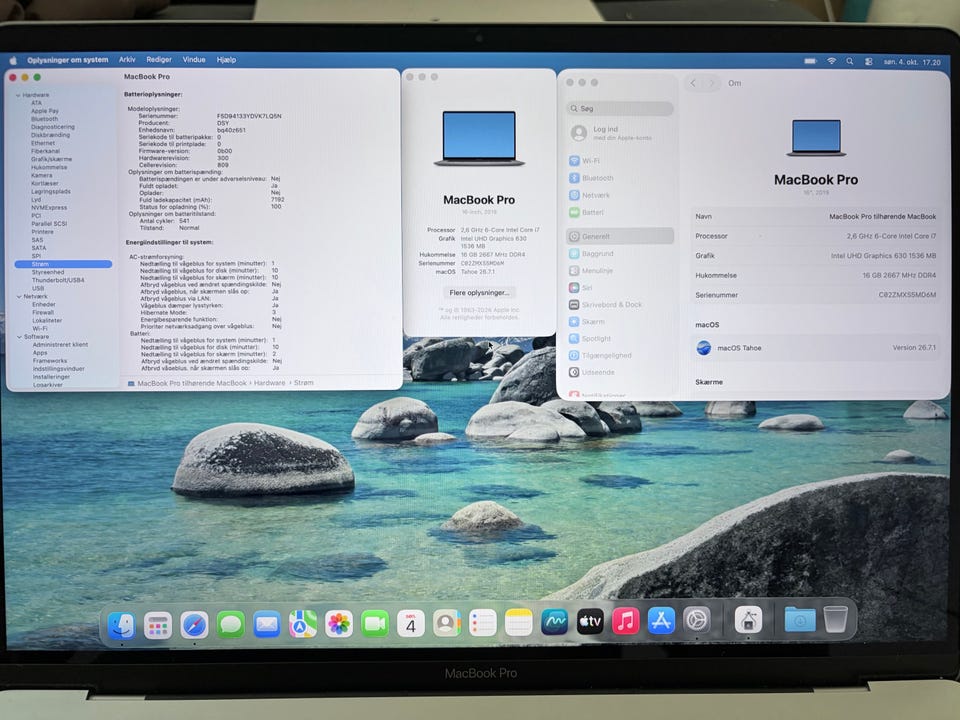Screen dimensions: 960x720
Task: Select Bluetooth in the Settings sidebar
Action: (x=620, y=178)
